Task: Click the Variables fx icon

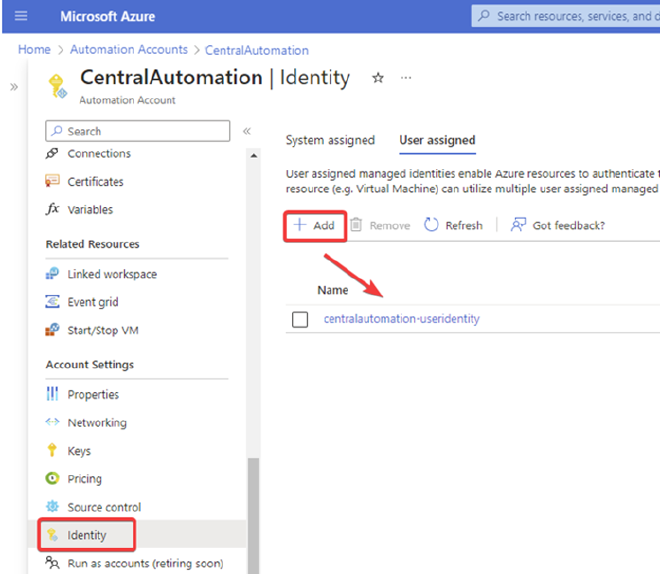Action: click(52, 209)
